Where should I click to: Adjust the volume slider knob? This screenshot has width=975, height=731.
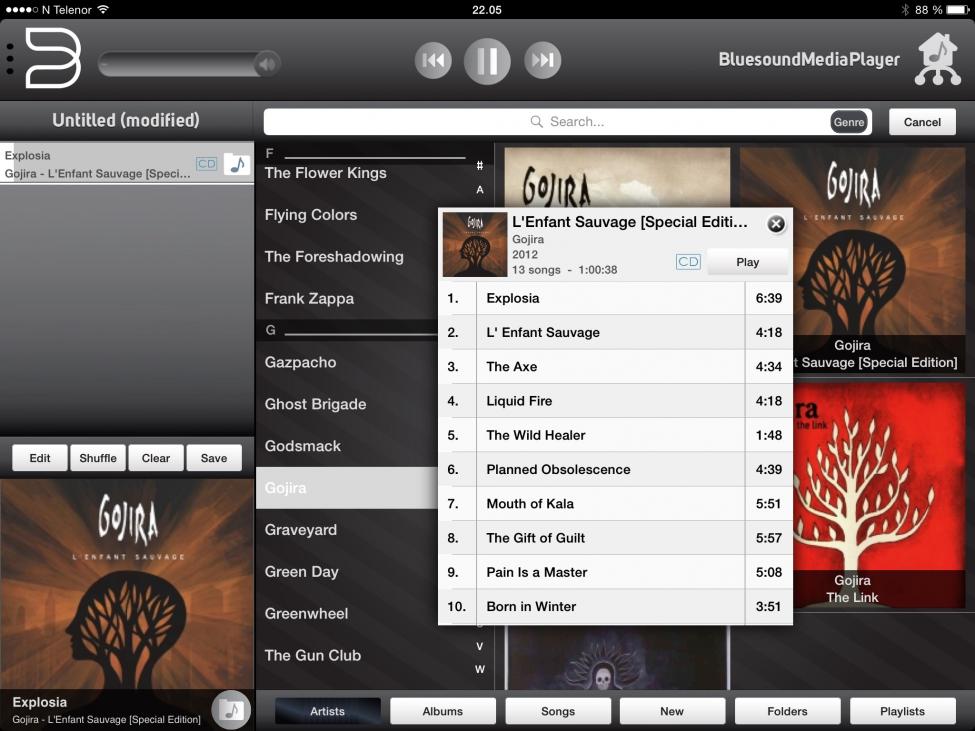267,63
